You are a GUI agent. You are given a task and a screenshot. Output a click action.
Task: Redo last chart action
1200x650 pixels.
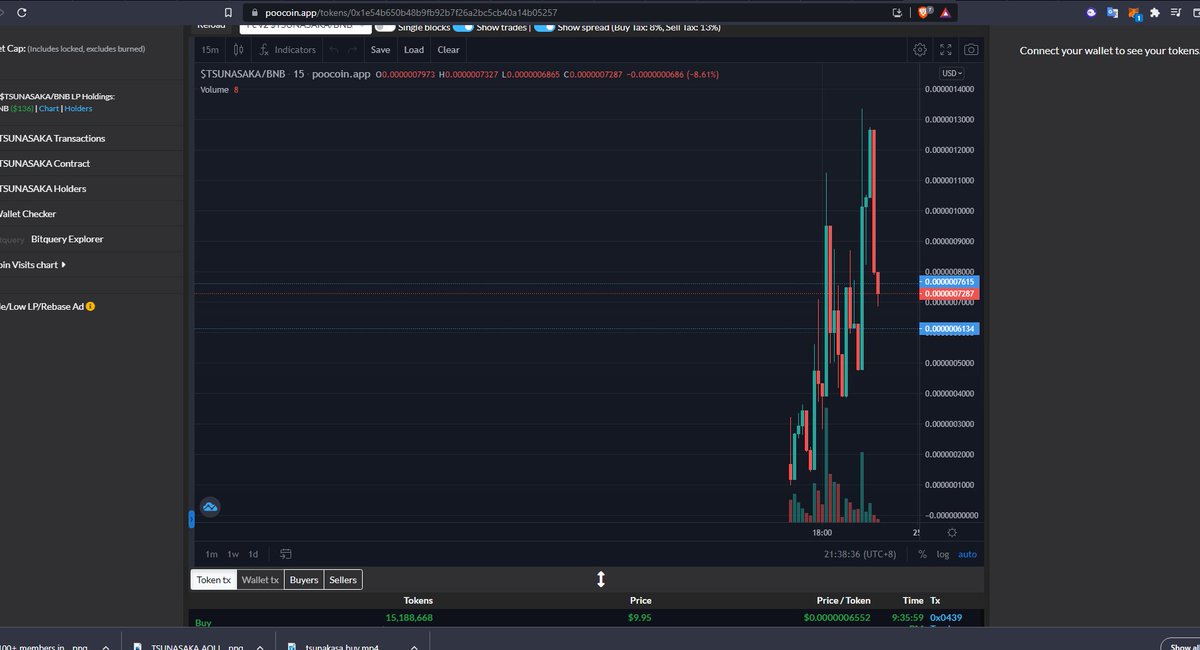(x=352, y=49)
